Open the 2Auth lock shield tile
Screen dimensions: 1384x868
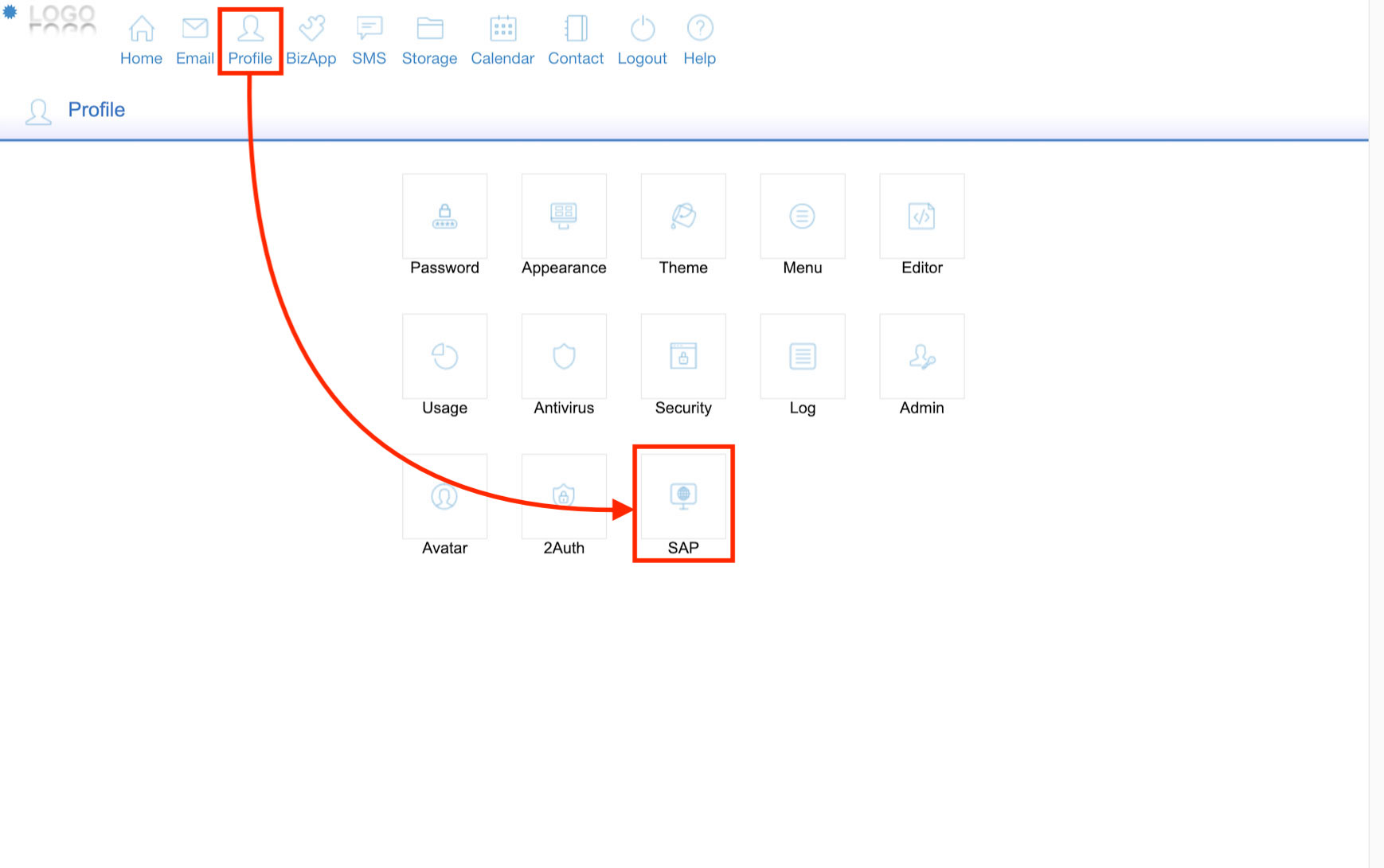(x=564, y=497)
